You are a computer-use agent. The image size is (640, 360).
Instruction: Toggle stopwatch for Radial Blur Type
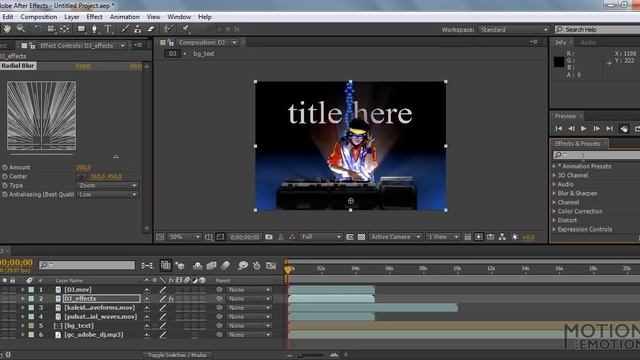pyautogui.click(x=5, y=185)
